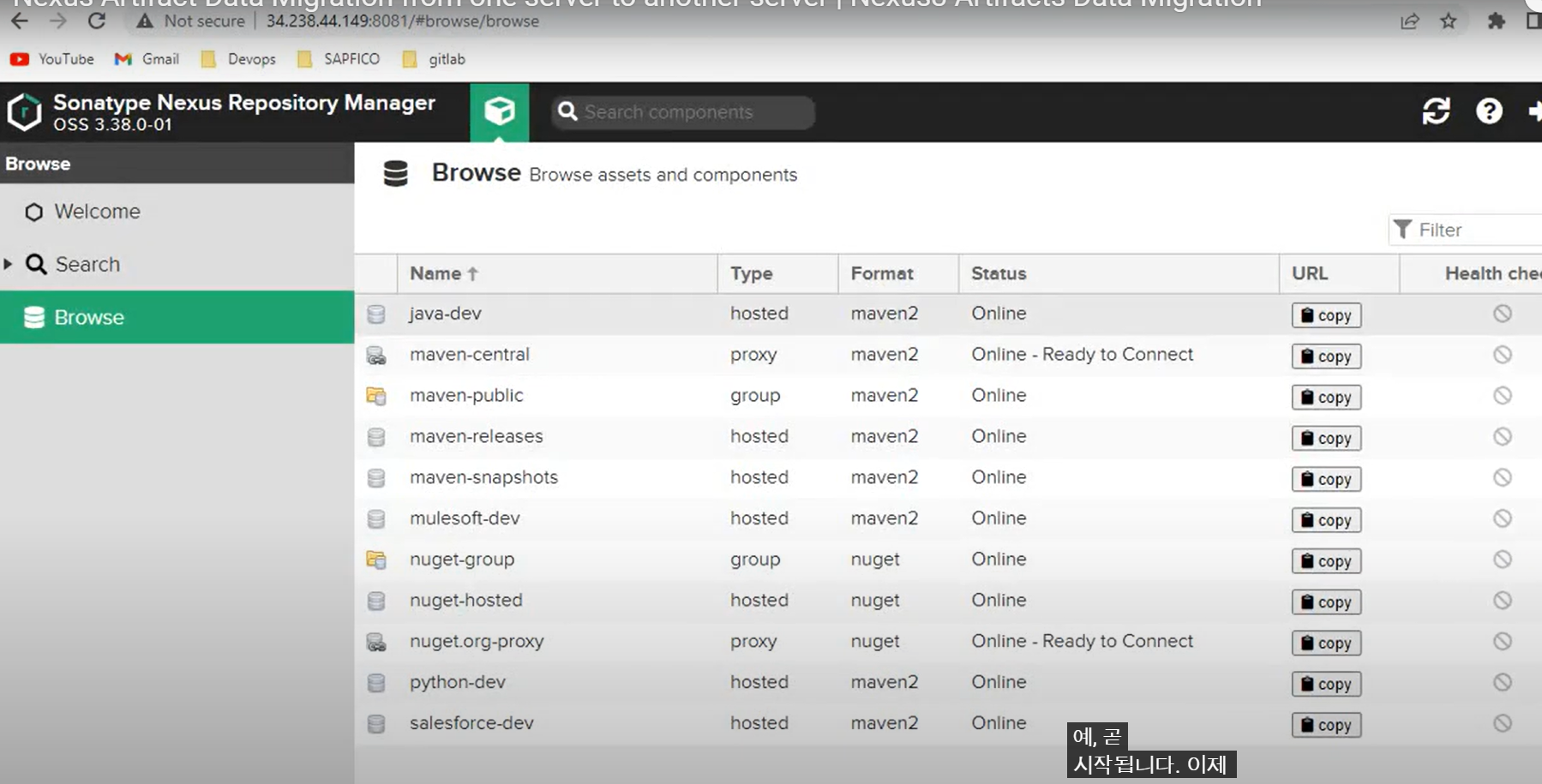
Task: Open the YouTube bookmark
Action: coord(52,59)
